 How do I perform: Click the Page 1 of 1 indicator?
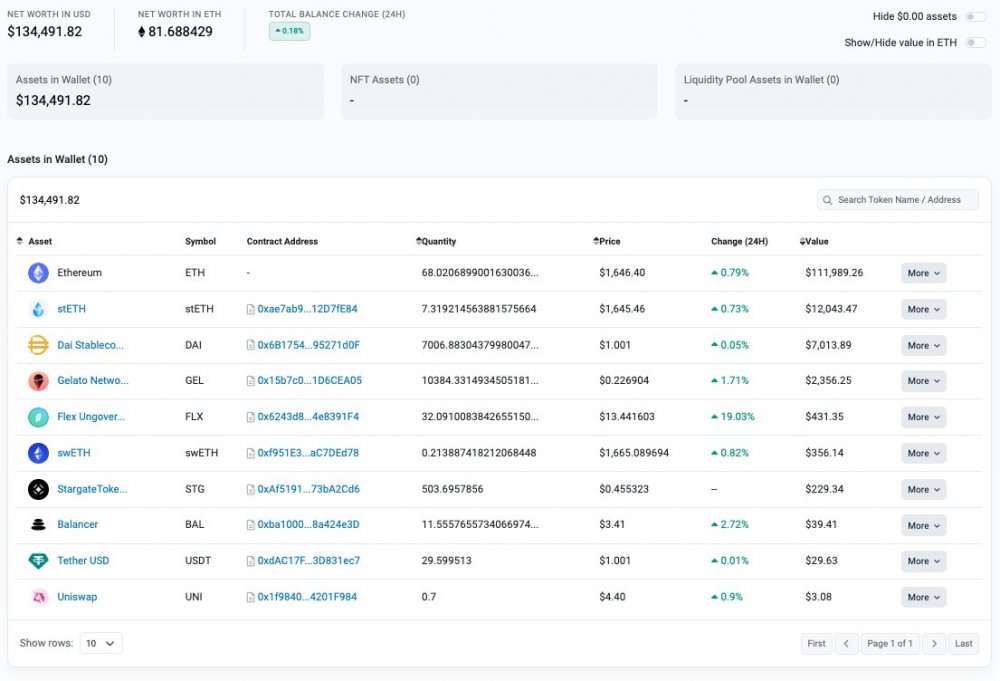[x=890, y=643]
